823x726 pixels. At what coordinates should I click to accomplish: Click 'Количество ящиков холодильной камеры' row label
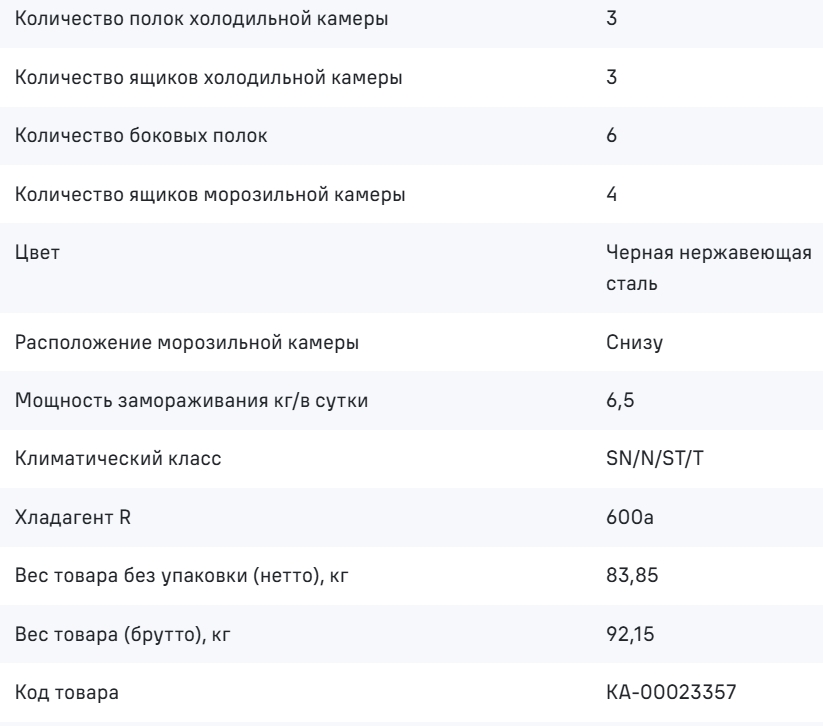click(208, 78)
